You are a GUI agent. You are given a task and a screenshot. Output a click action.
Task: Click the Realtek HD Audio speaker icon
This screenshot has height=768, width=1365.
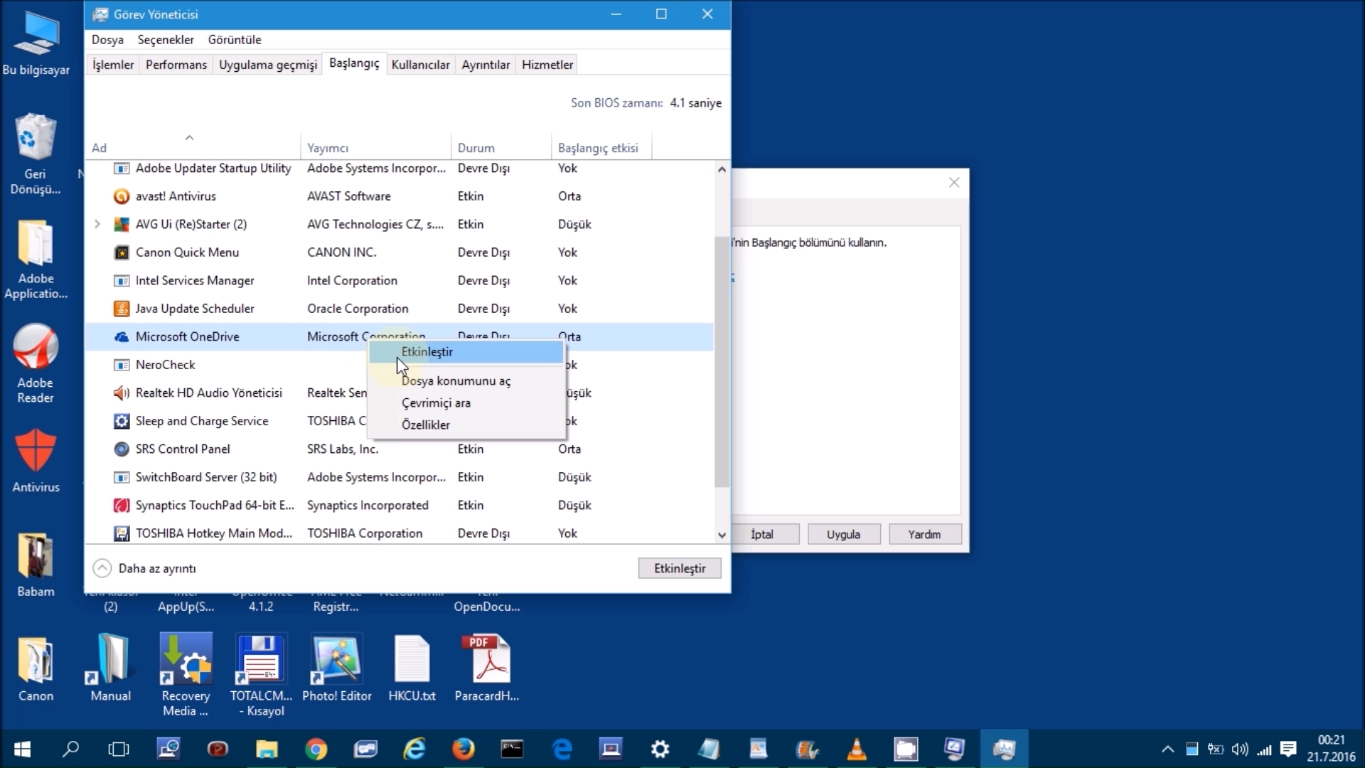coord(122,393)
